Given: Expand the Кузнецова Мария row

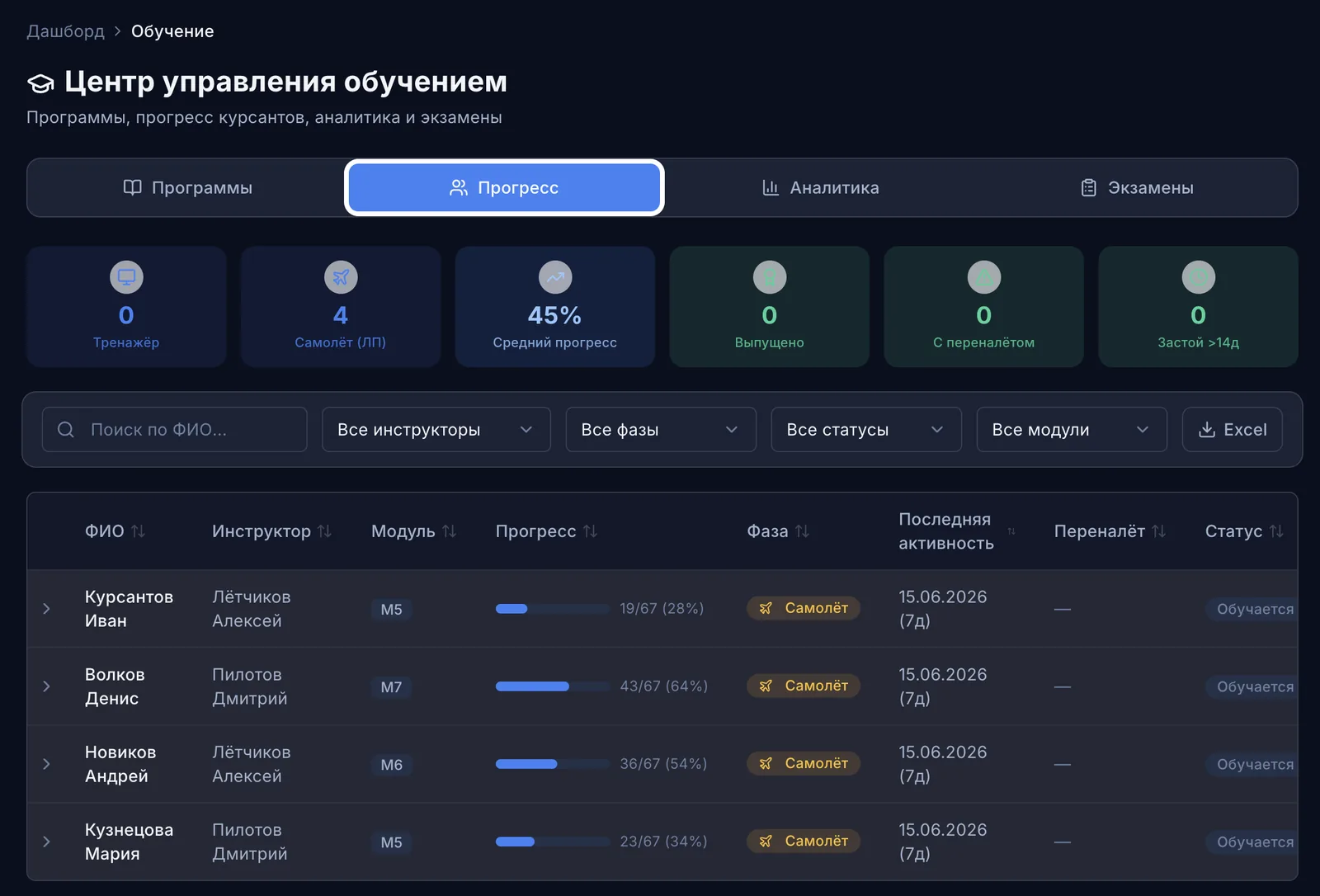Looking at the screenshot, I should [x=47, y=842].
